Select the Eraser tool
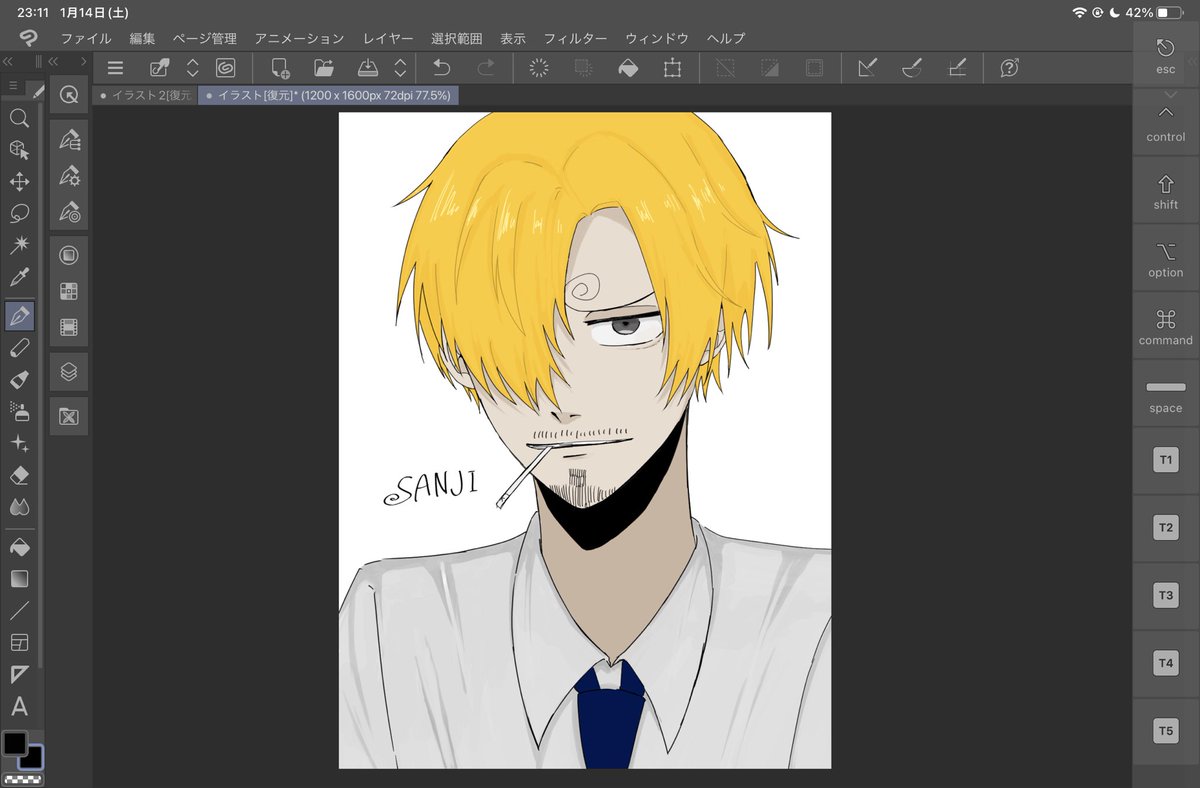This screenshot has width=1200, height=788. point(19,475)
